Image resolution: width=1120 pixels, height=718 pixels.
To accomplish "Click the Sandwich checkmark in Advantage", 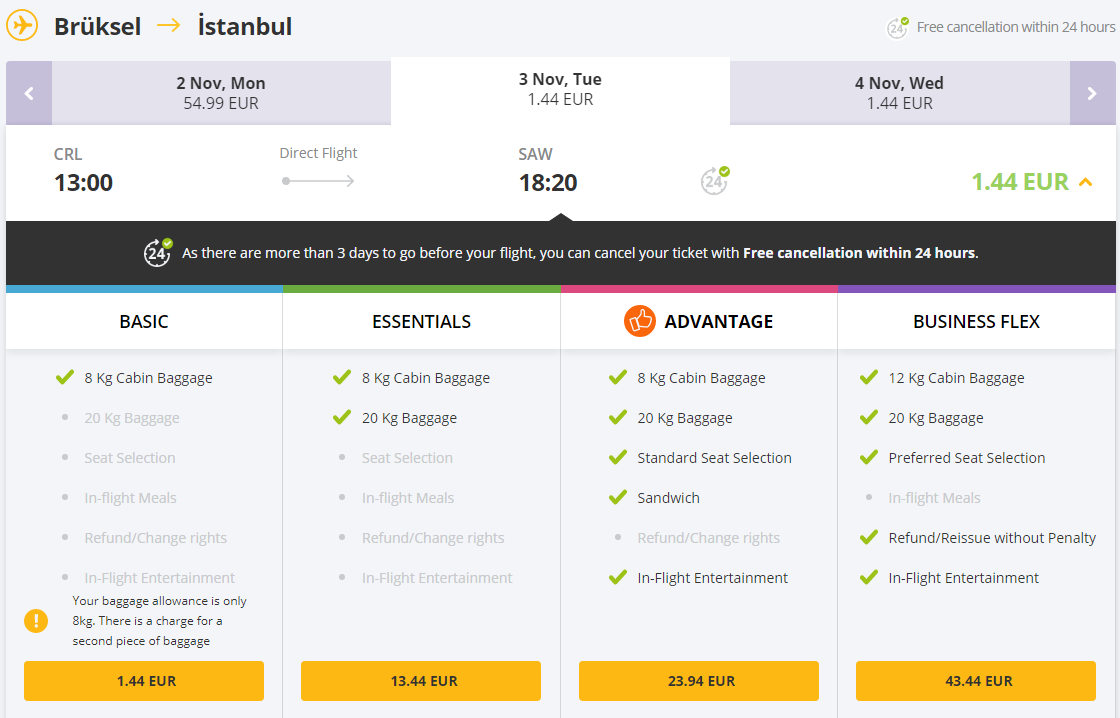I will (618, 497).
